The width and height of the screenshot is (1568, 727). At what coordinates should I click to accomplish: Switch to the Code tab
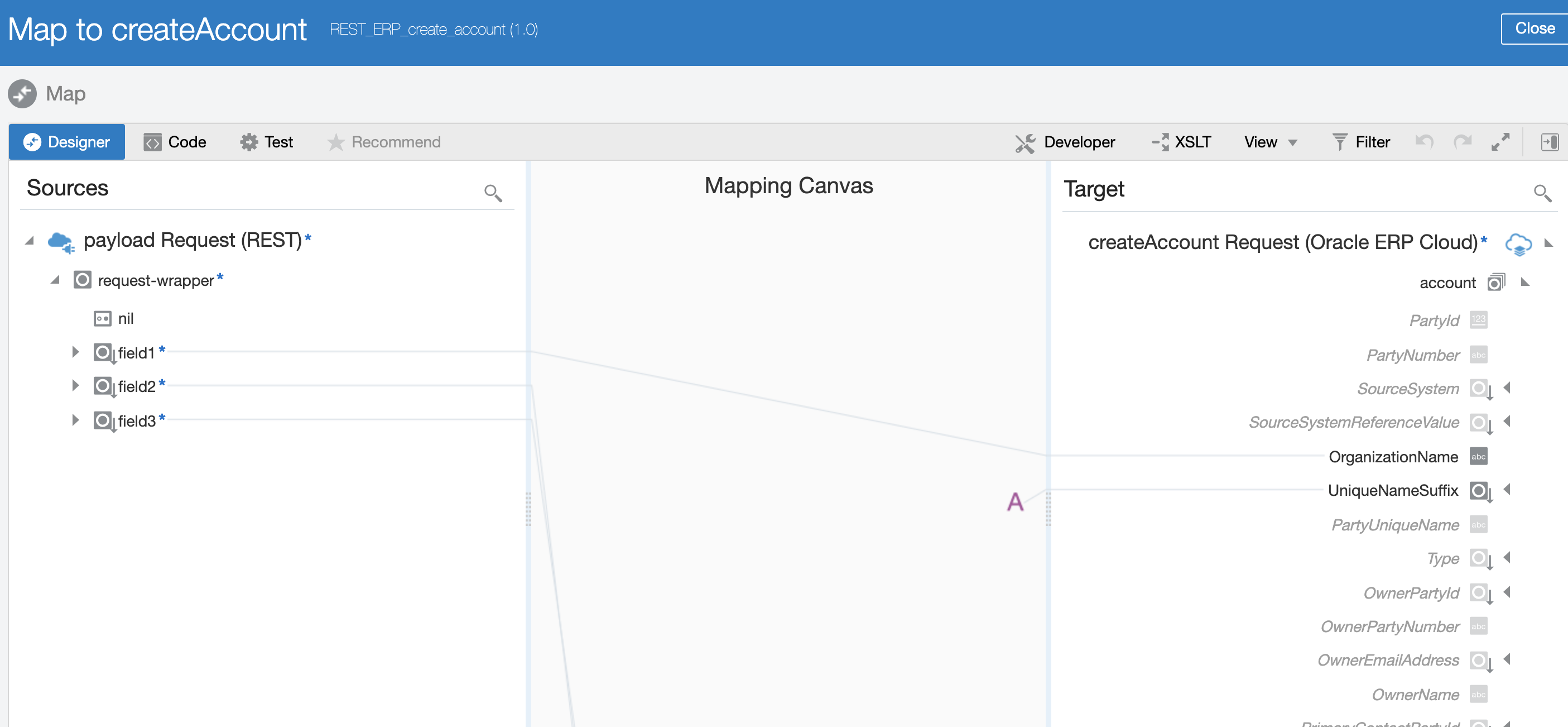click(175, 142)
